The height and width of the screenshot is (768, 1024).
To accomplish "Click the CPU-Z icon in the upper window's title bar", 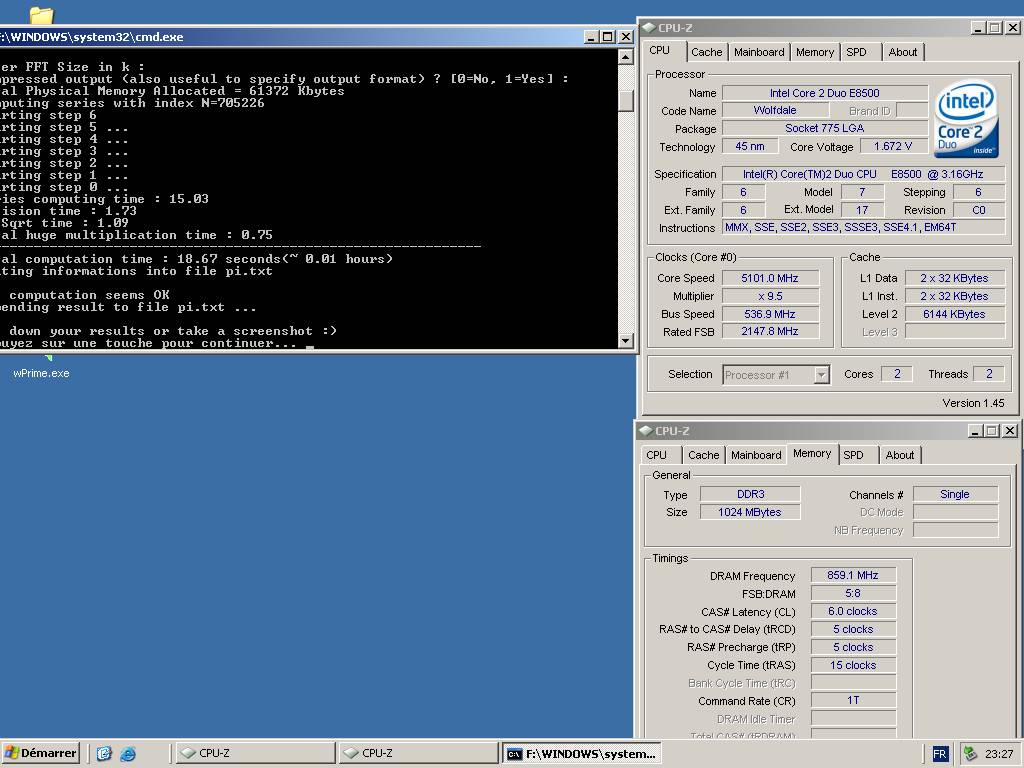I will point(648,28).
